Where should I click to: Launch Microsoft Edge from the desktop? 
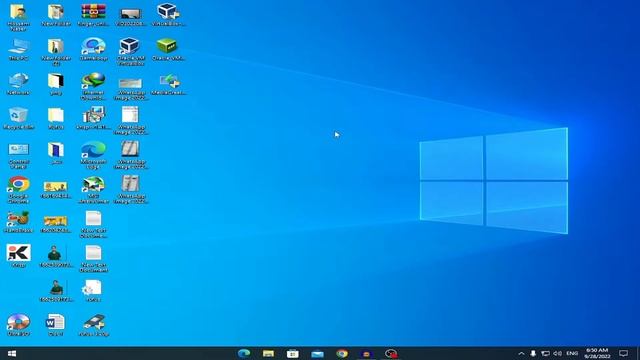pos(93,156)
